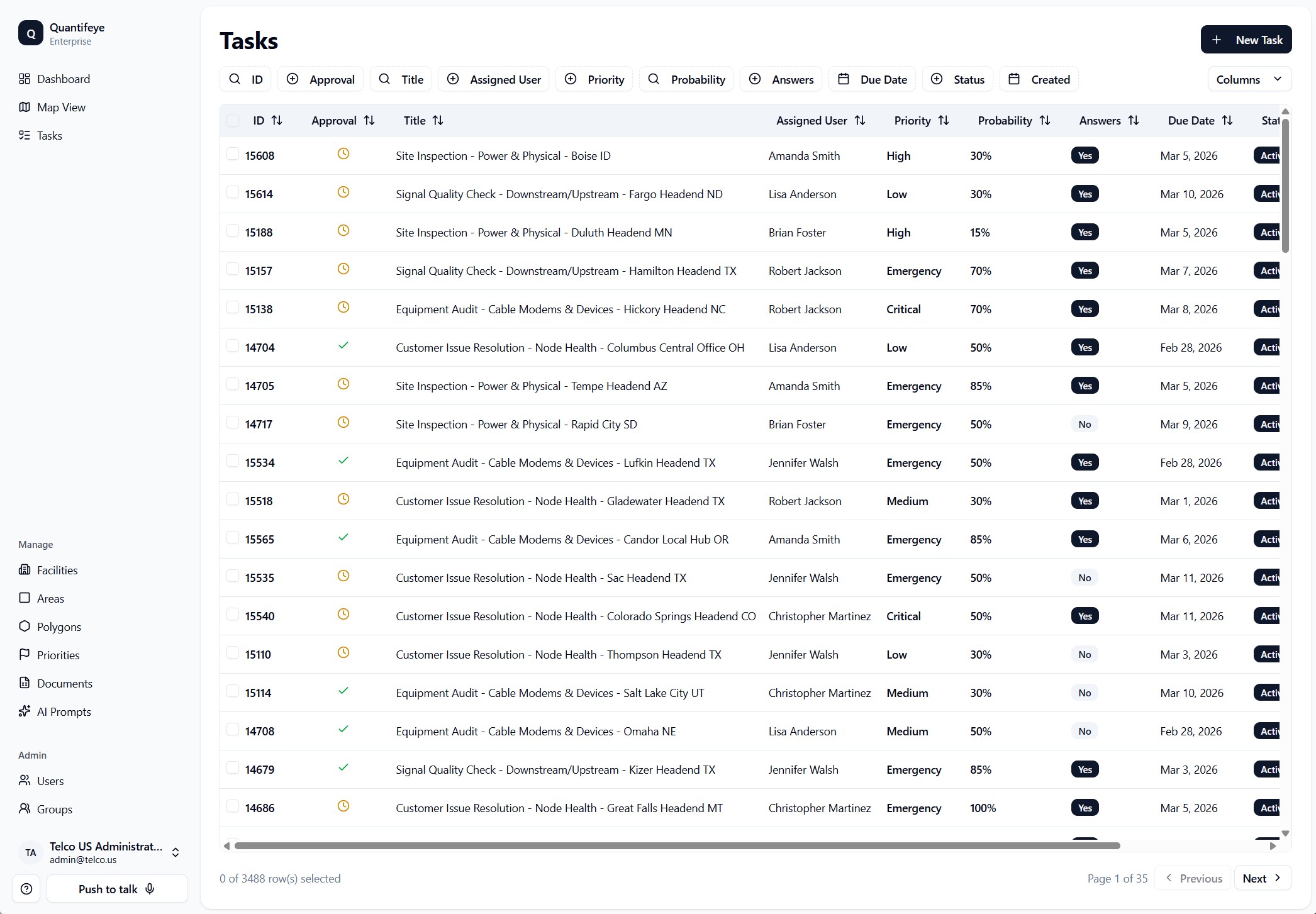Viewport: 1316px width, 914px height.
Task: Select the checkbox for task 15188
Action: pos(233,231)
